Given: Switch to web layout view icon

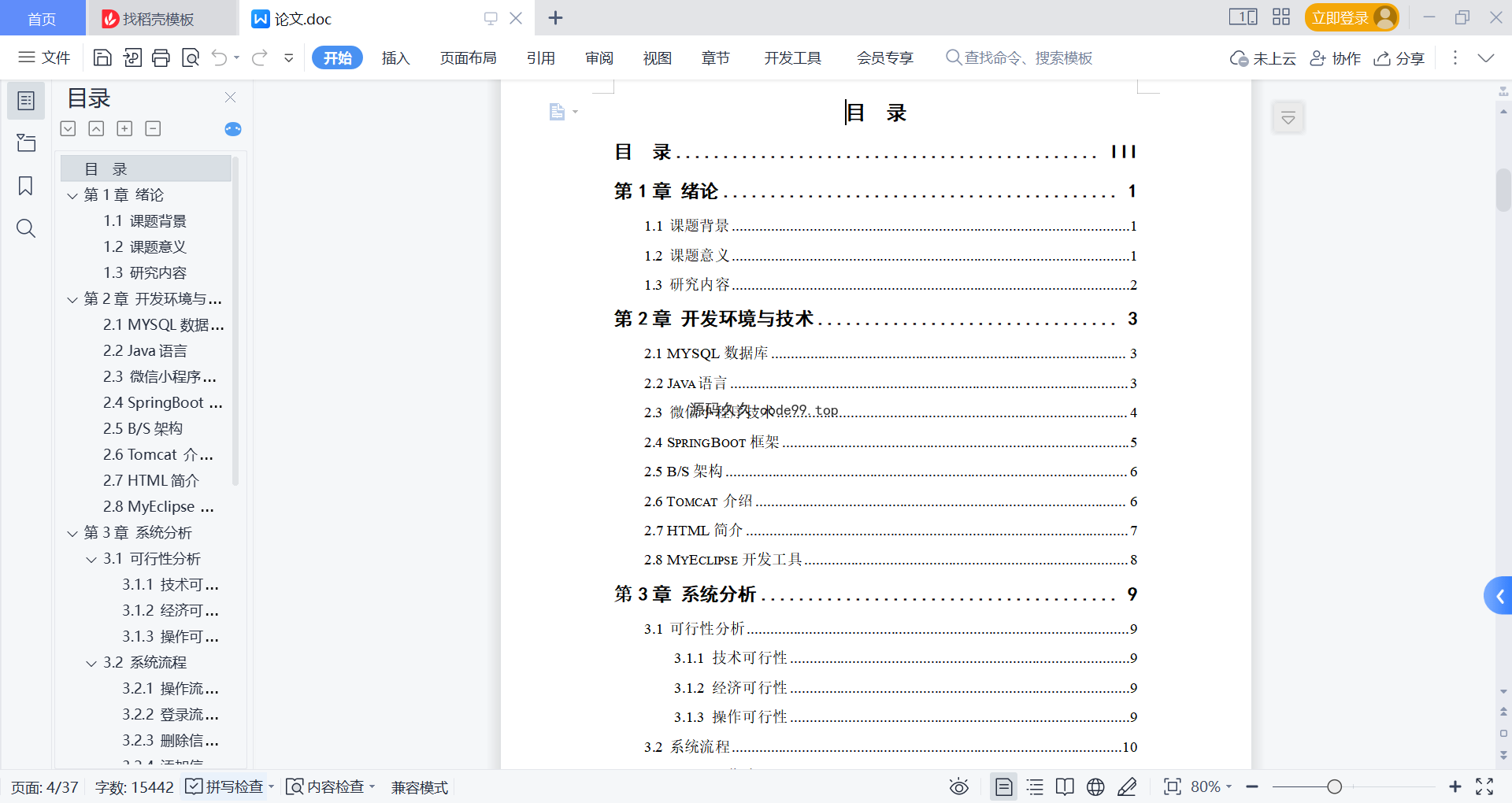Looking at the screenshot, I should click(1095, 787).
